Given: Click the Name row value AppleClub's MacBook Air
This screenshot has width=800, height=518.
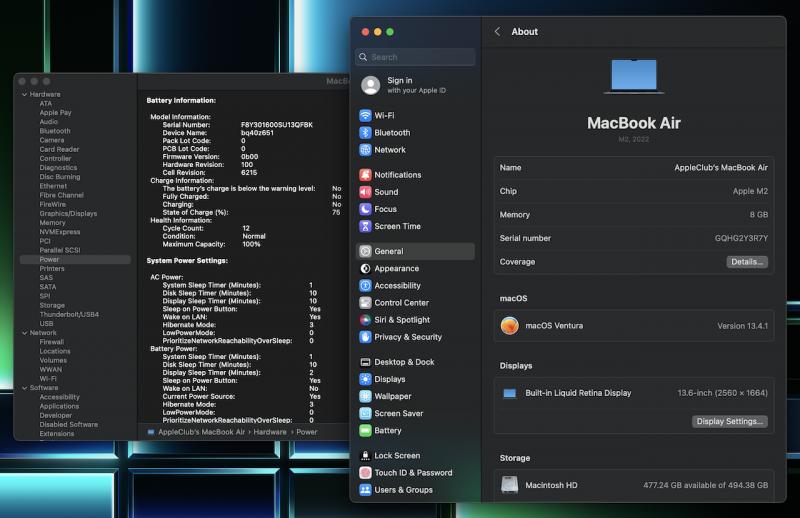Looking at the screenshot, I should tap(721, 167).
